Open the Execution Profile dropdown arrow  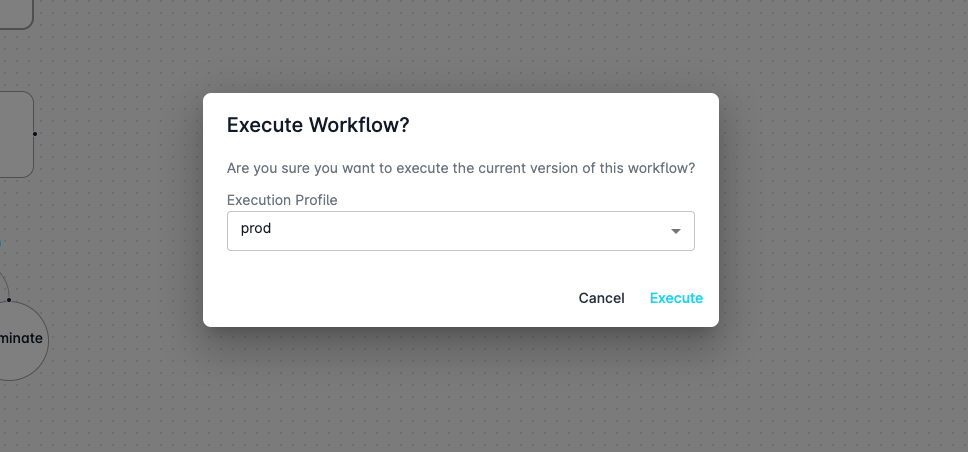pos(676,231)
